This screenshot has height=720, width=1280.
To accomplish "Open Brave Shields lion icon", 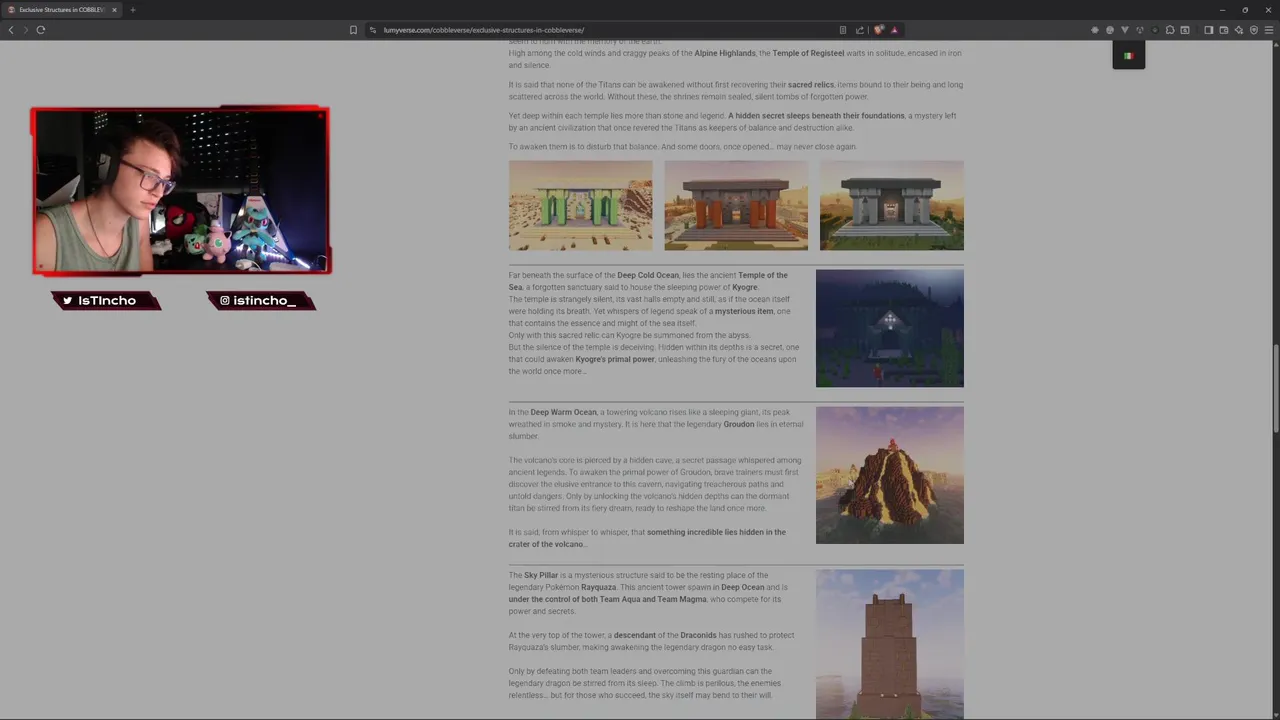I will pos(878,30).
